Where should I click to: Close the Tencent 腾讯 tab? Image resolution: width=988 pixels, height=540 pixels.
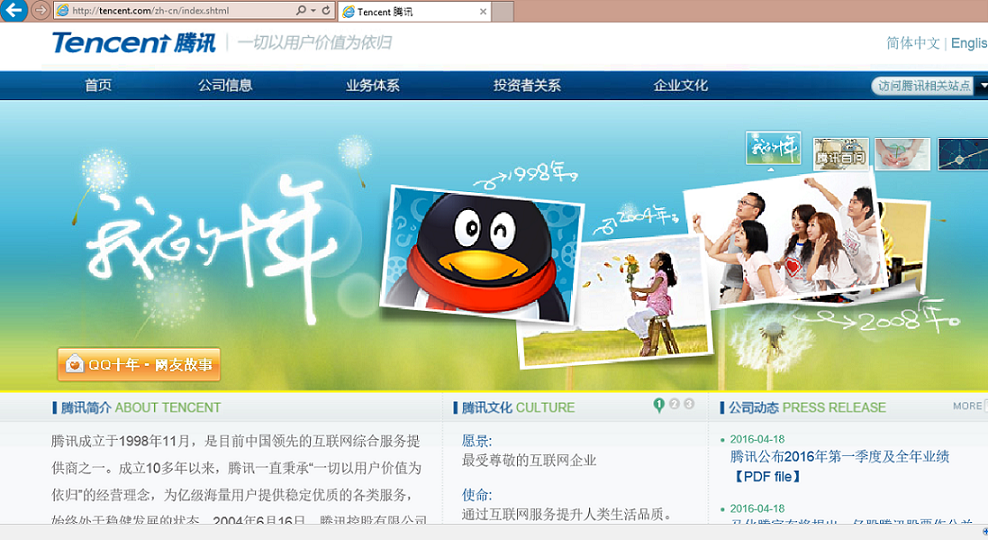point(483,11)
